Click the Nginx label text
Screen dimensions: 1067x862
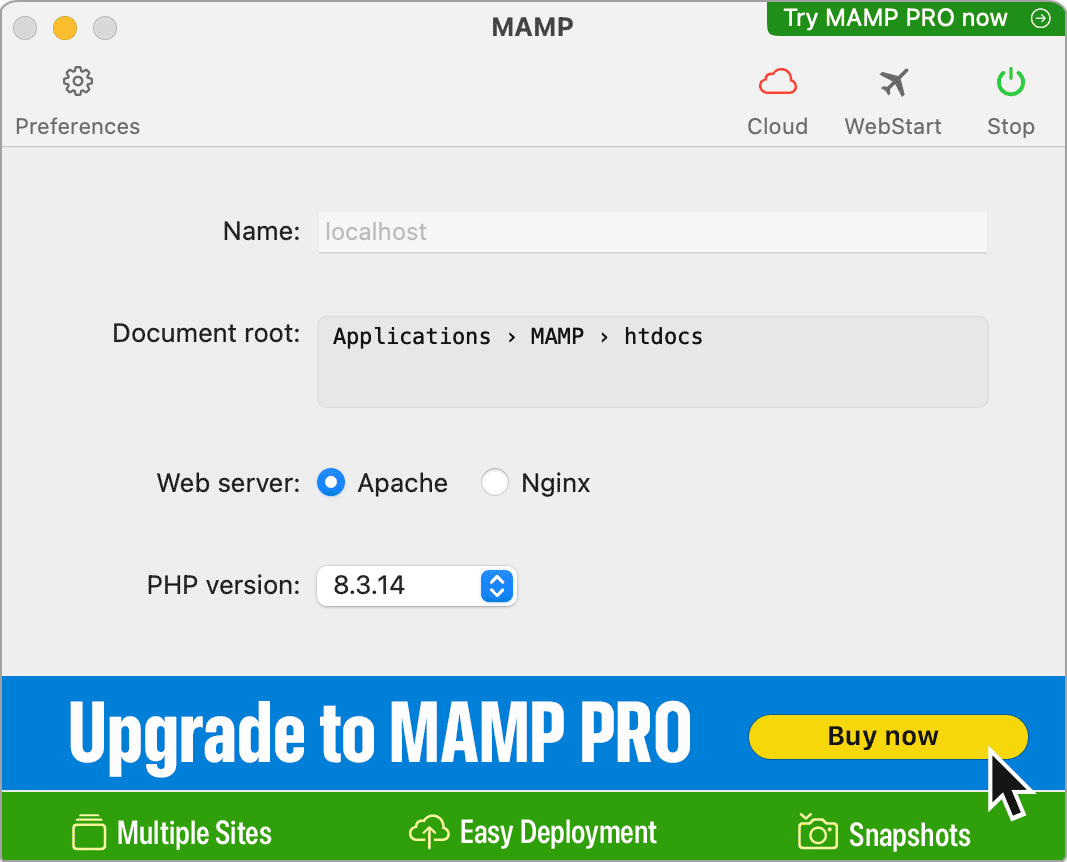(556, 484)
